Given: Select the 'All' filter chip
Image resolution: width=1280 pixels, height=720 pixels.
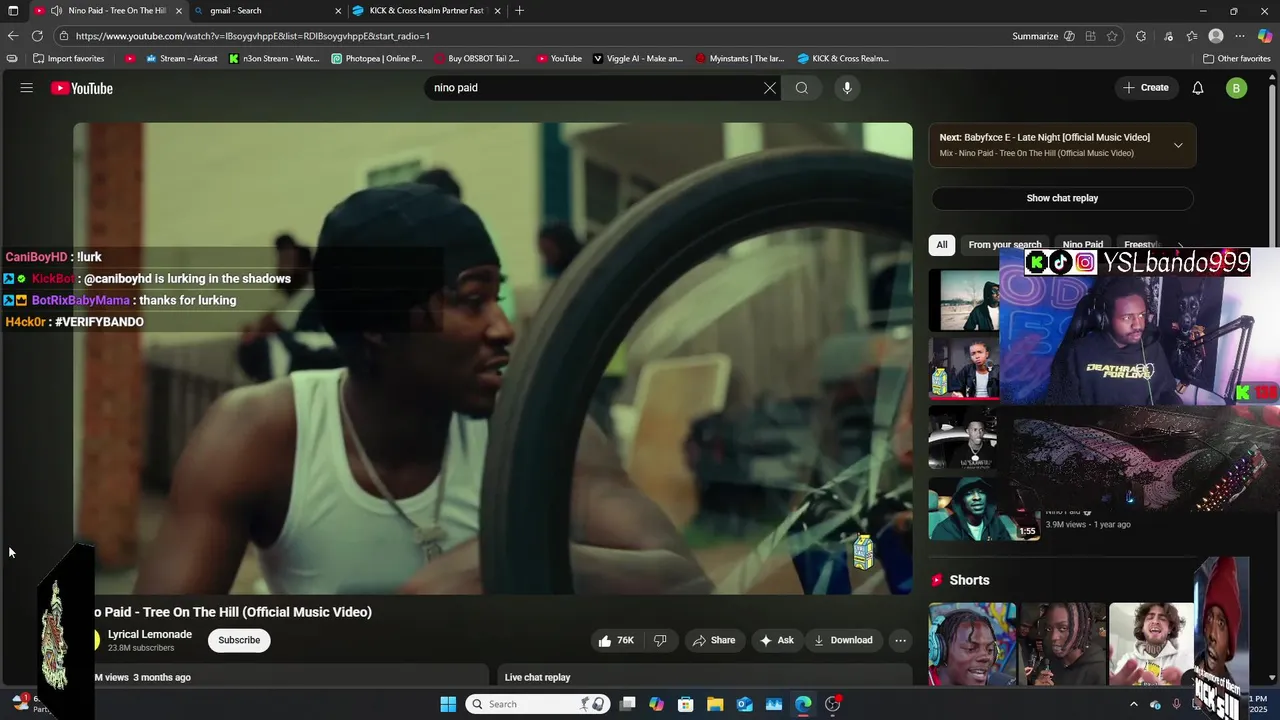Looking at the screenshot, I should click(x=942, y=245).
